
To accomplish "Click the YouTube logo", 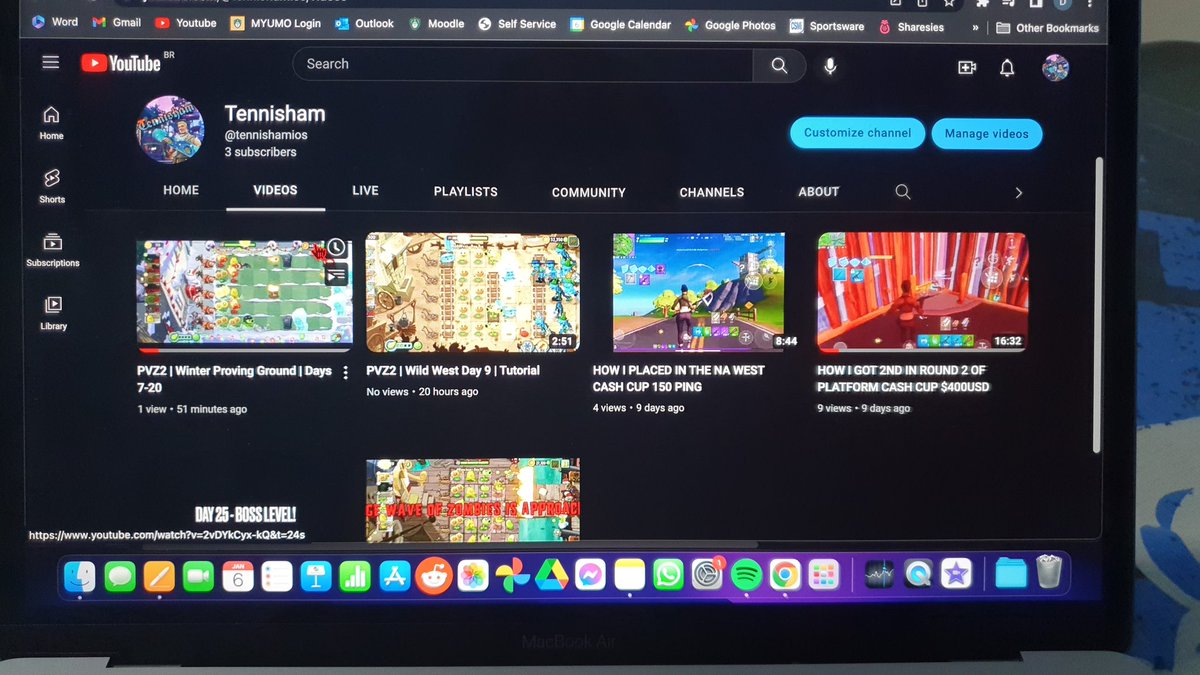I will (x=121, y=63).
